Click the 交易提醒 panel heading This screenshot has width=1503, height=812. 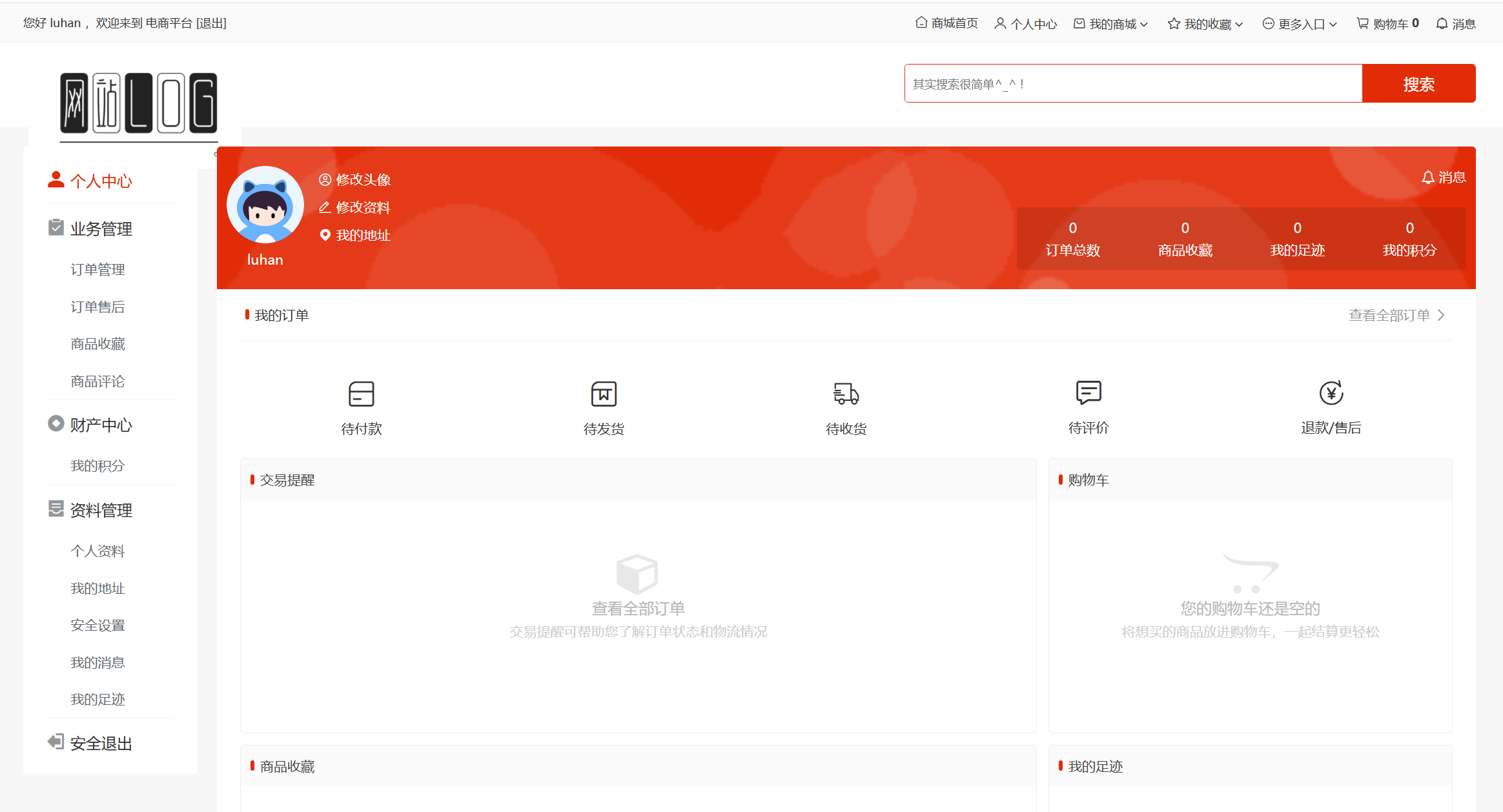pos(287,480)
